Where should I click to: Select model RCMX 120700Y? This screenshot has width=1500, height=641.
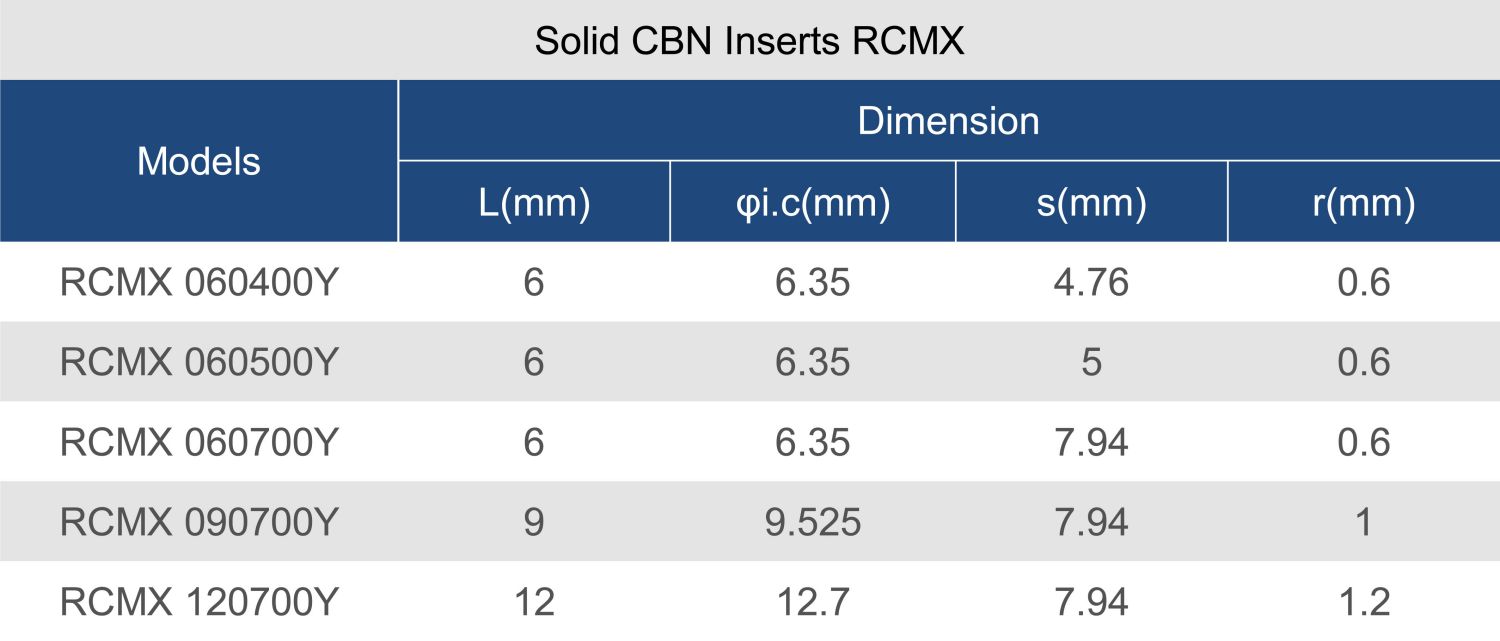click(200, 602)
